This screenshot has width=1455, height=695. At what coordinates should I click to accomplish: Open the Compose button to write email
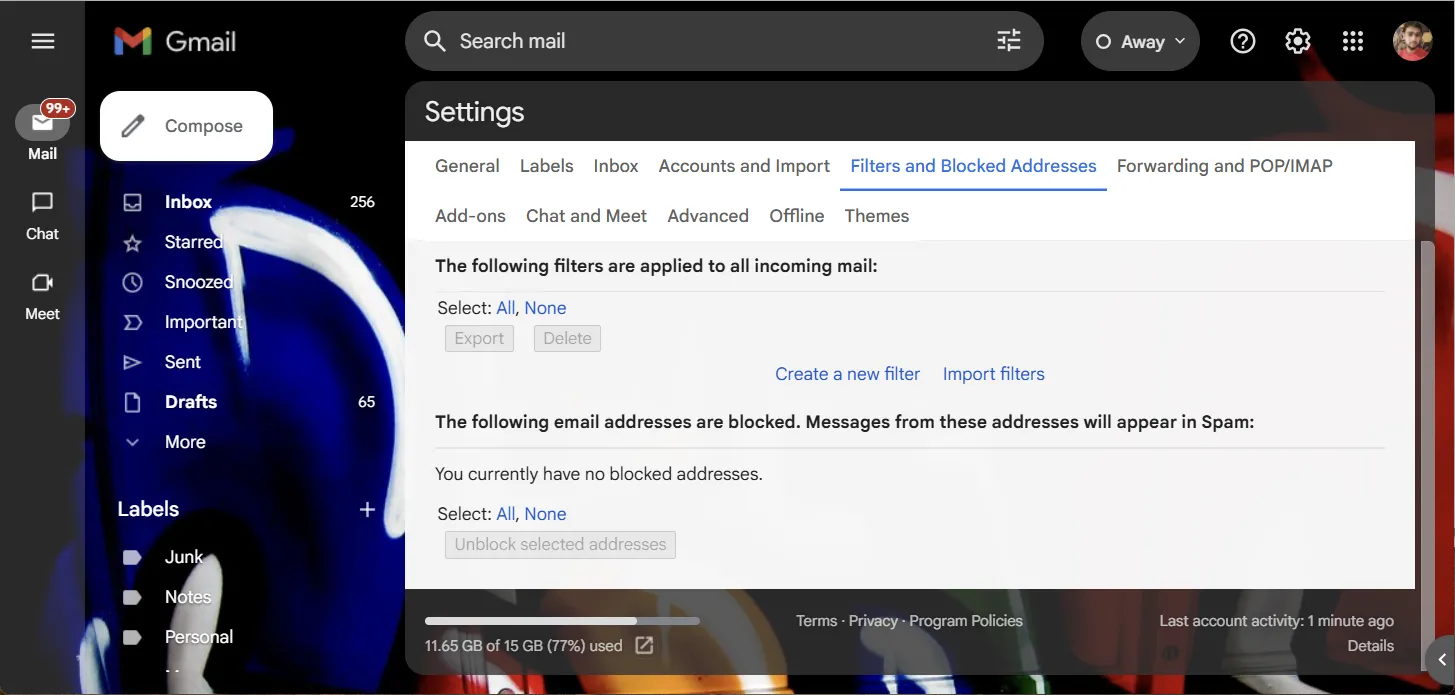click(x=185, y=125)
